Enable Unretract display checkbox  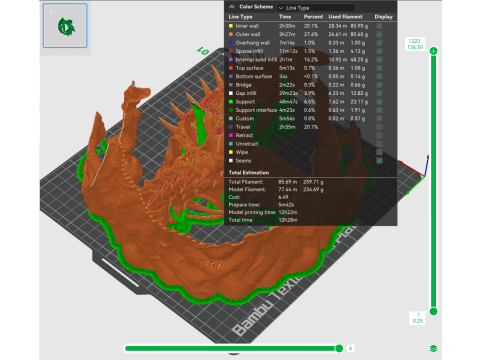(379, 144)
